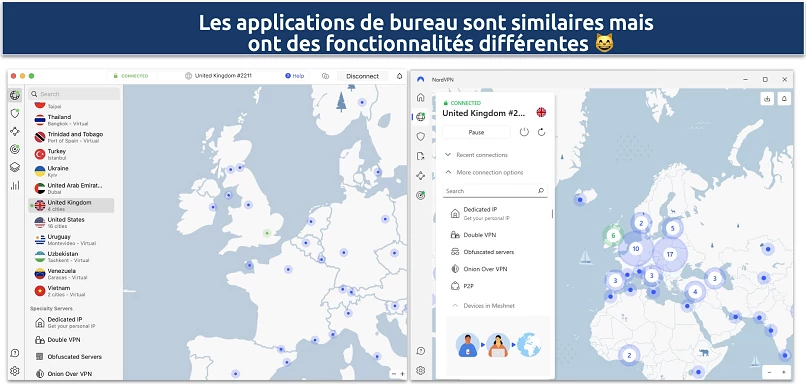Select Trinidad and Tobago in country list
Viewport: 806px width, 384px height.
point(71,137)
